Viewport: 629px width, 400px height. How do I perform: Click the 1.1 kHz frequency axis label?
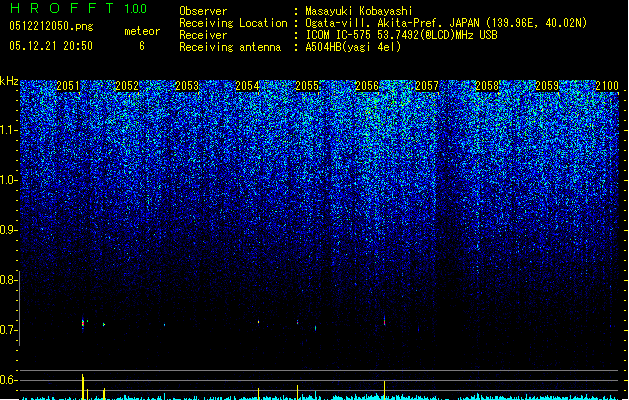9,130
